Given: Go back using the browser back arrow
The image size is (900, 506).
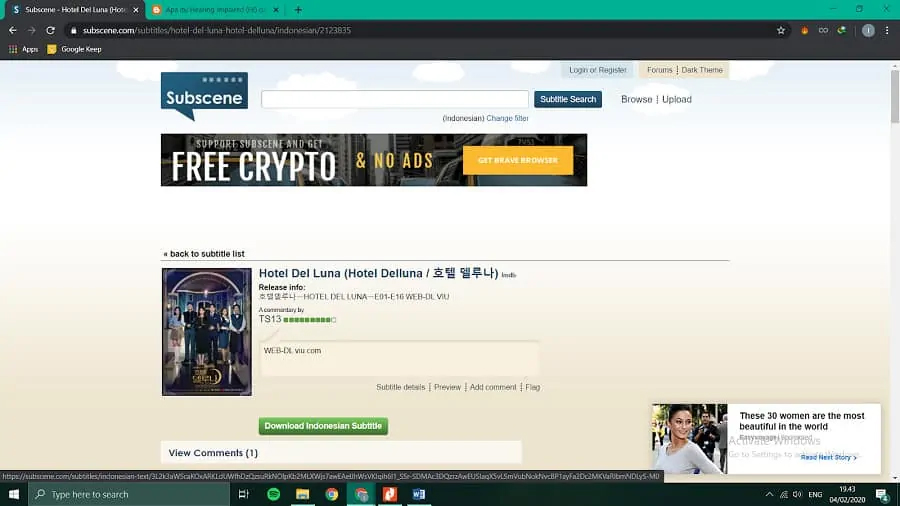Looking at the screenshot, I should (x=13, y=30).
